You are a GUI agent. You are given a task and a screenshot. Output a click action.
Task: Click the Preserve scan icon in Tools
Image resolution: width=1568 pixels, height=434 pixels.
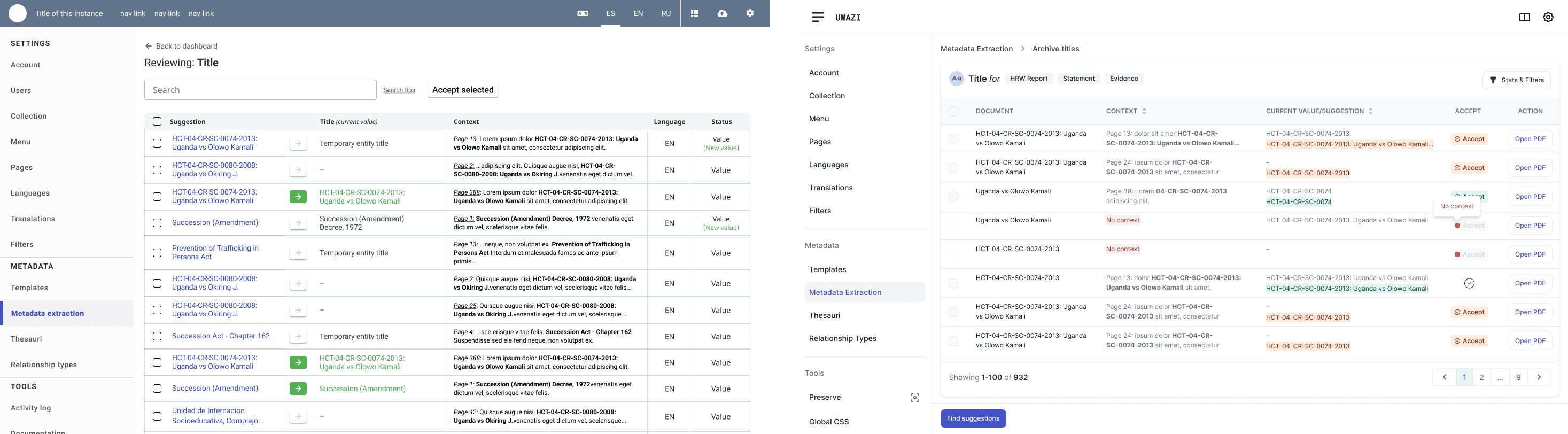coord(914,398)
